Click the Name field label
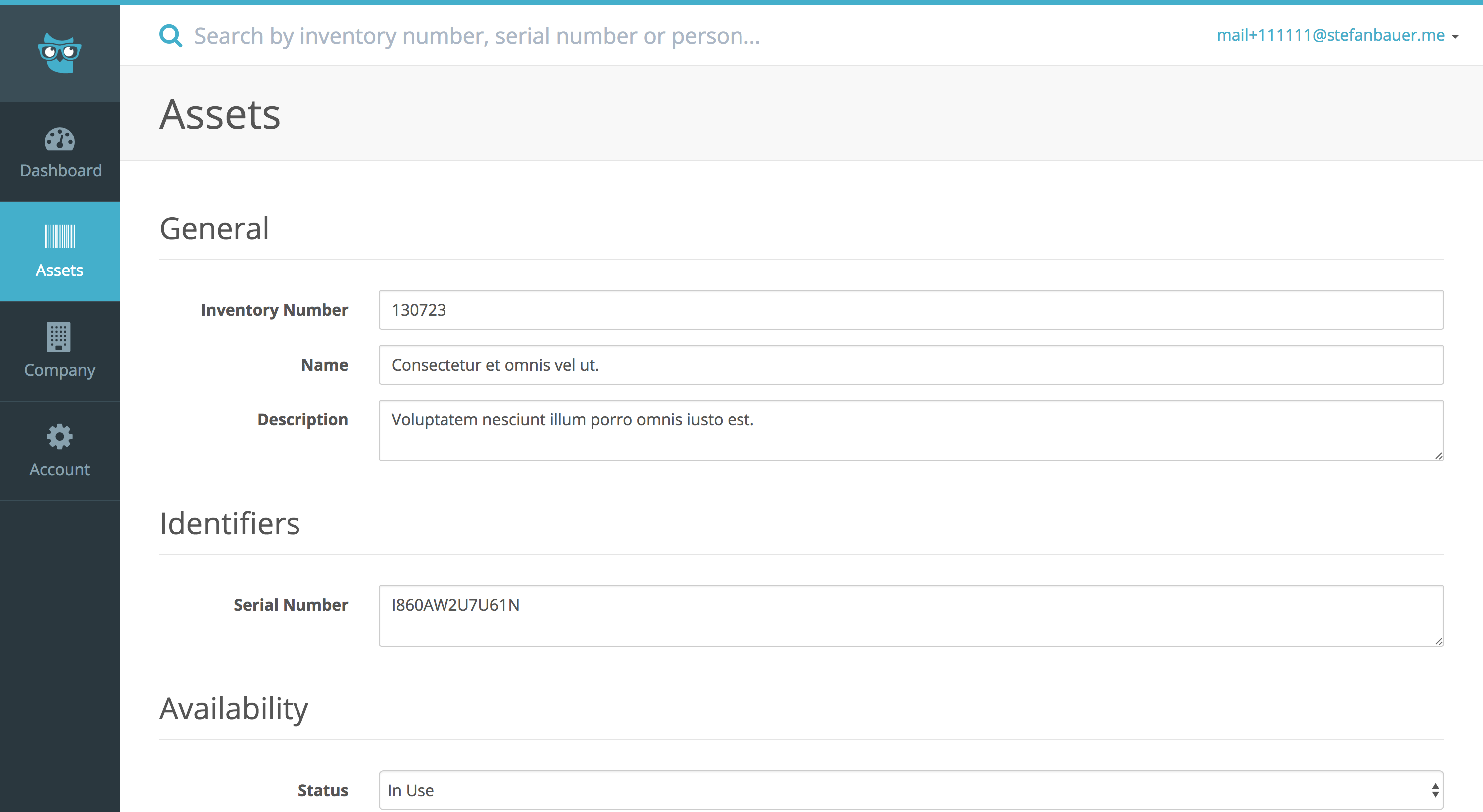Viewport: 1483px width, 812px height. (325, 365)
